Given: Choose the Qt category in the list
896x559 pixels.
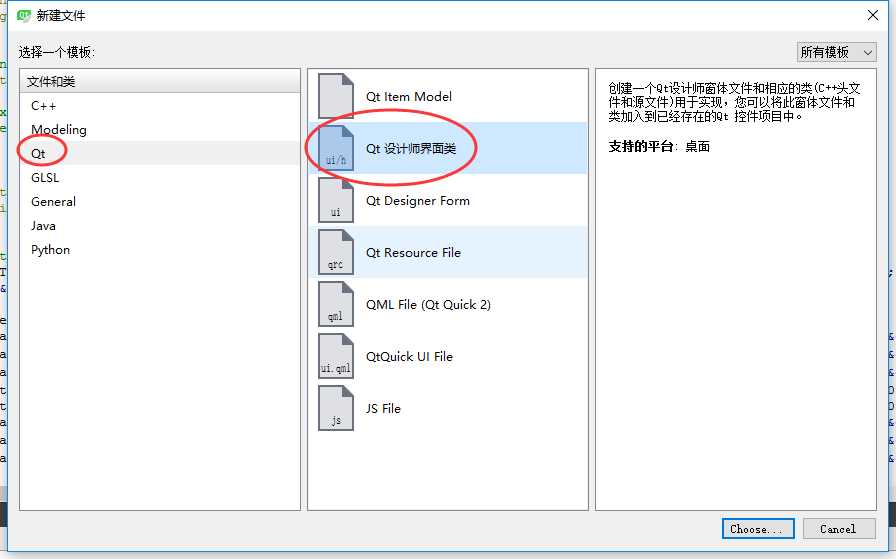Looking at the screenshot, I should coord(159,153).
